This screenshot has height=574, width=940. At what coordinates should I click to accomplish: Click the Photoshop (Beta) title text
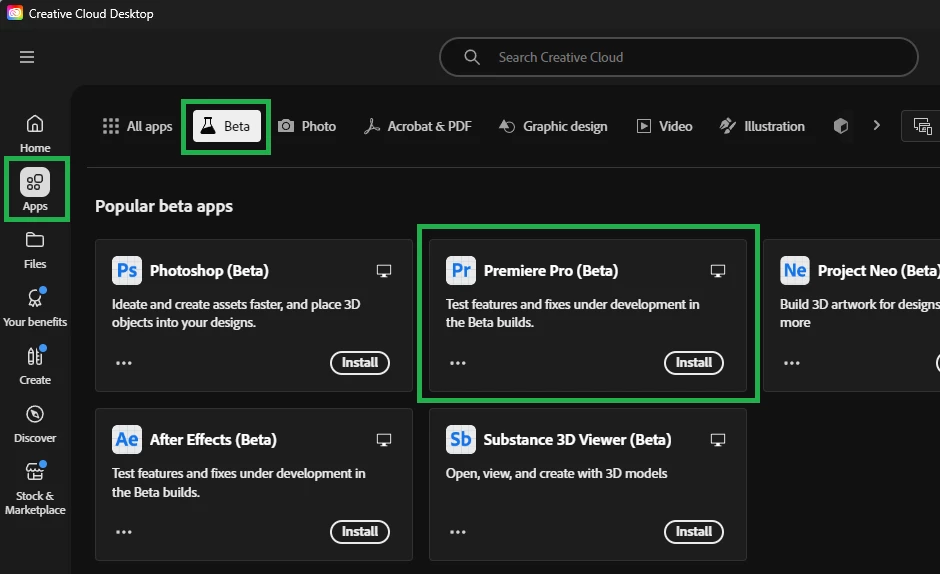pos(209,271)
